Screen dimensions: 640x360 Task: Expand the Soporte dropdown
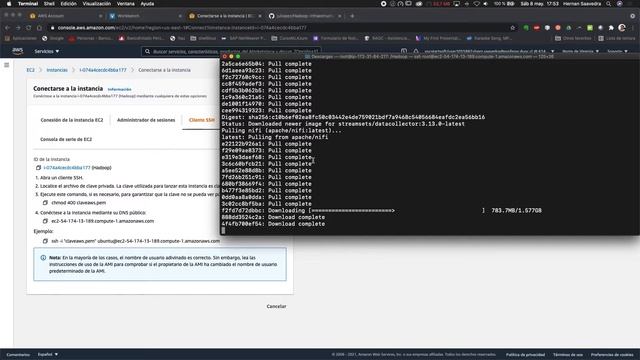click(617, 51)
